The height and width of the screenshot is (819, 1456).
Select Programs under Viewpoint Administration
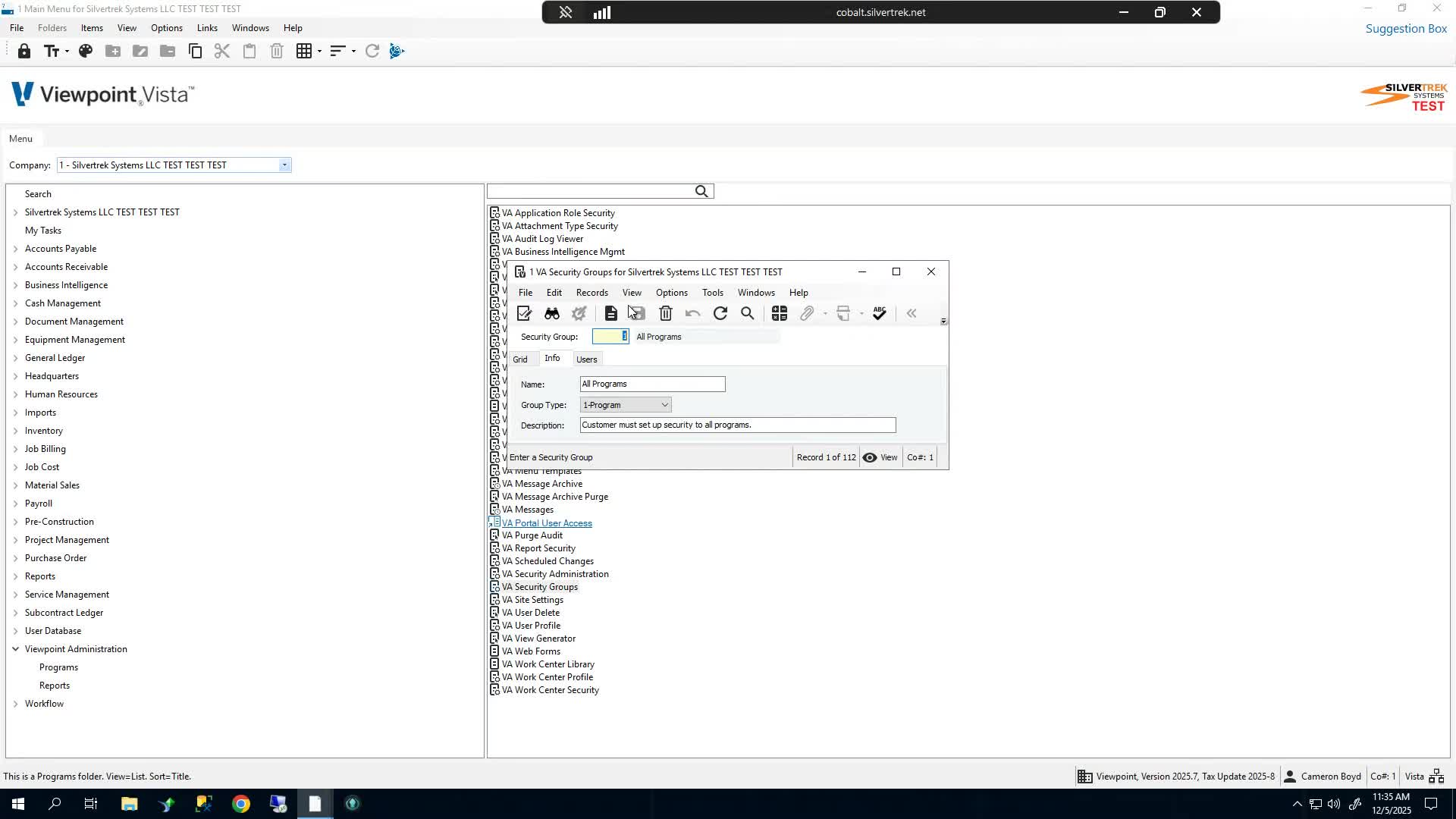pyautogui.click(x=58, y=667)
